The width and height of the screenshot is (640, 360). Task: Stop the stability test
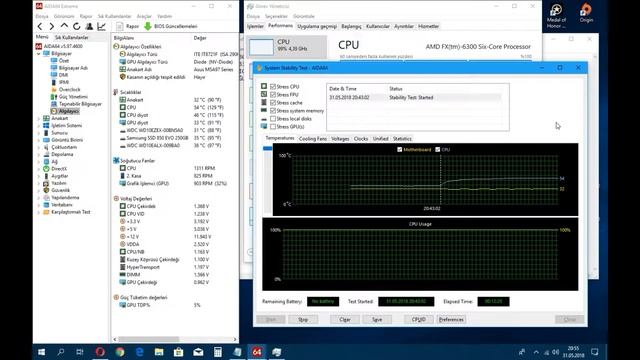pos(303,320)
